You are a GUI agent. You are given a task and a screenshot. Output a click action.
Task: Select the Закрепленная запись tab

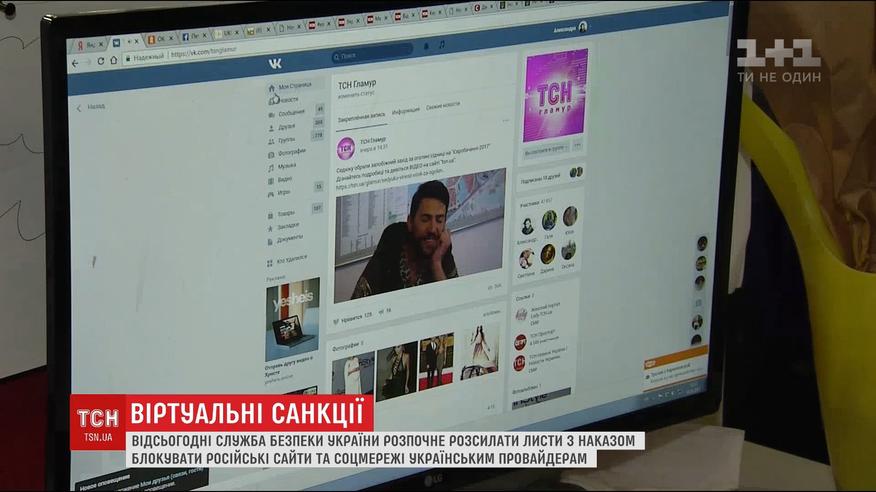point(361,117)
